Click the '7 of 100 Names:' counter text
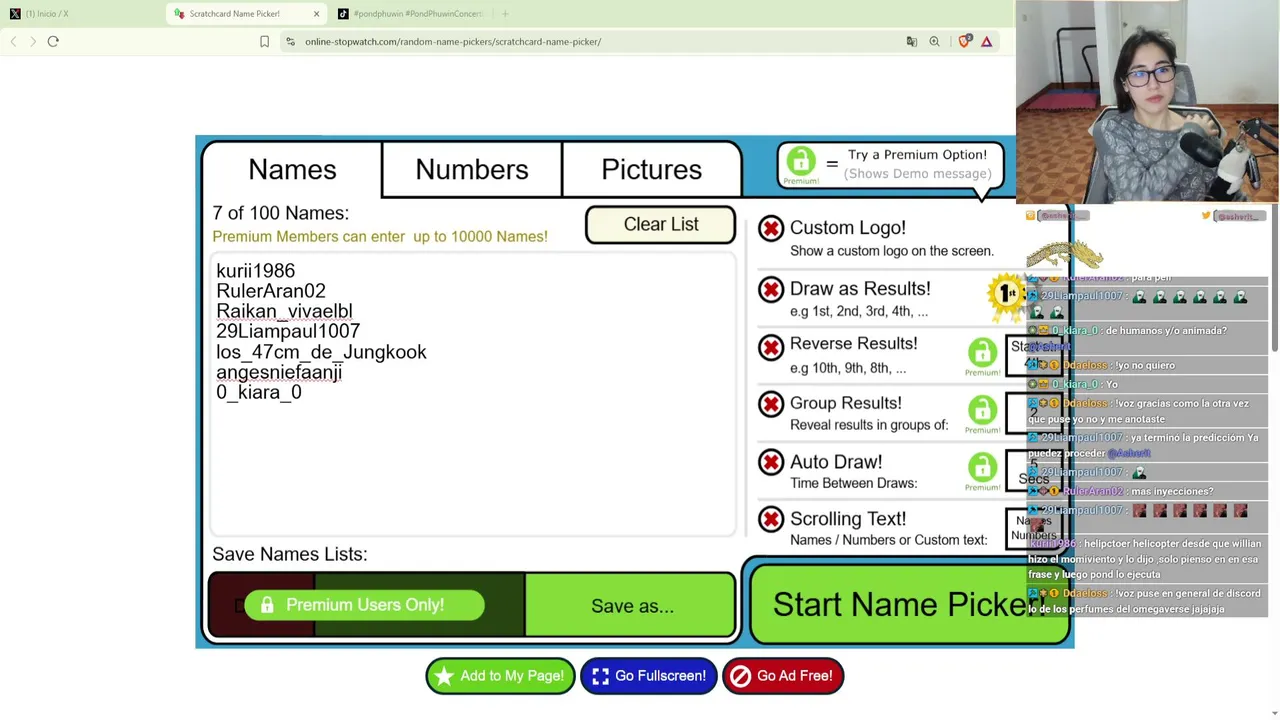Image resolution: width=1280 pixels, height=720 pixels. pyautogui.click(x=280, y=213)
